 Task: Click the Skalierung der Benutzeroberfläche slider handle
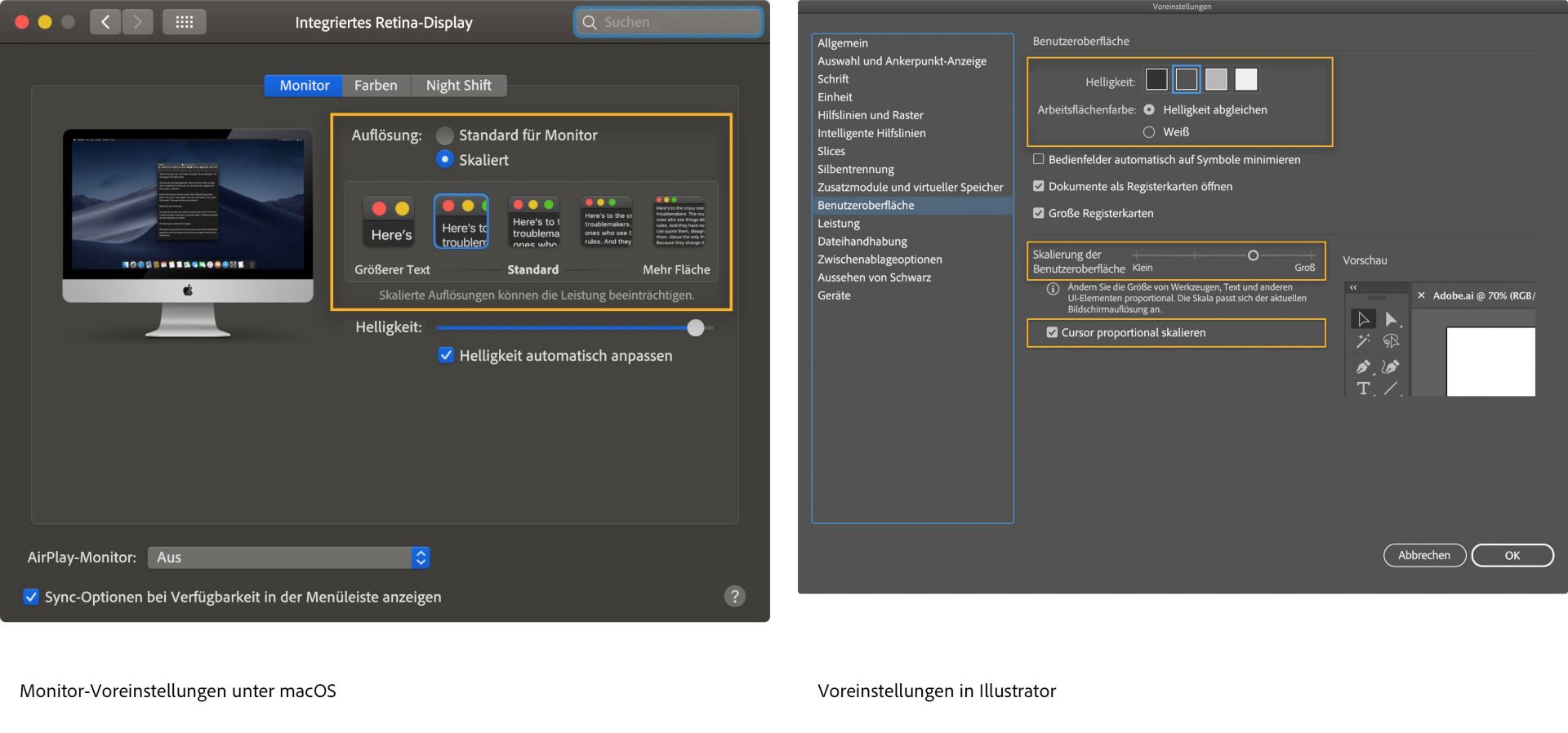coord(1253,255)
